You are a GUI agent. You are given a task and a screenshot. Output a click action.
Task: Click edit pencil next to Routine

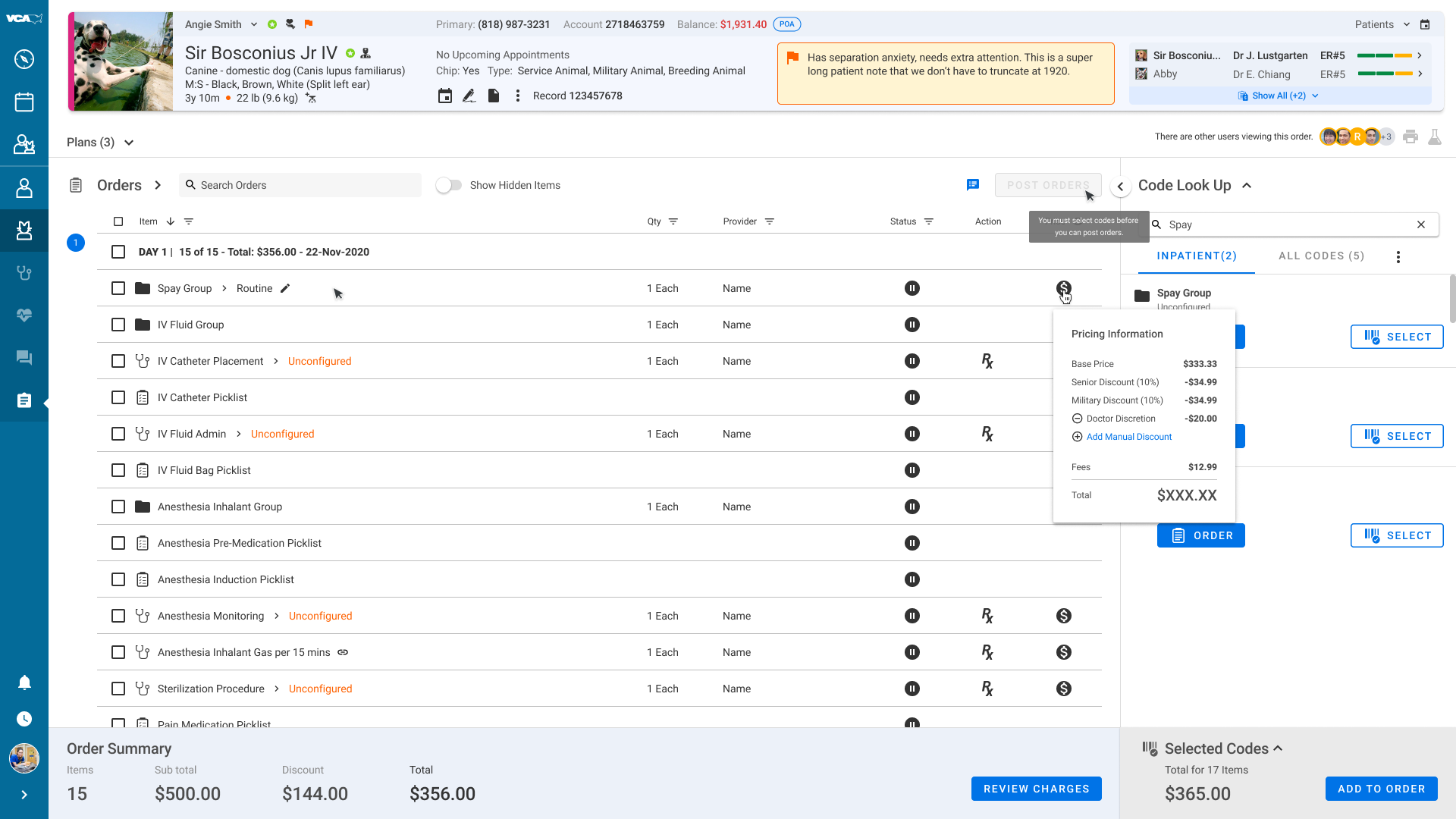(x=285, y=288)
